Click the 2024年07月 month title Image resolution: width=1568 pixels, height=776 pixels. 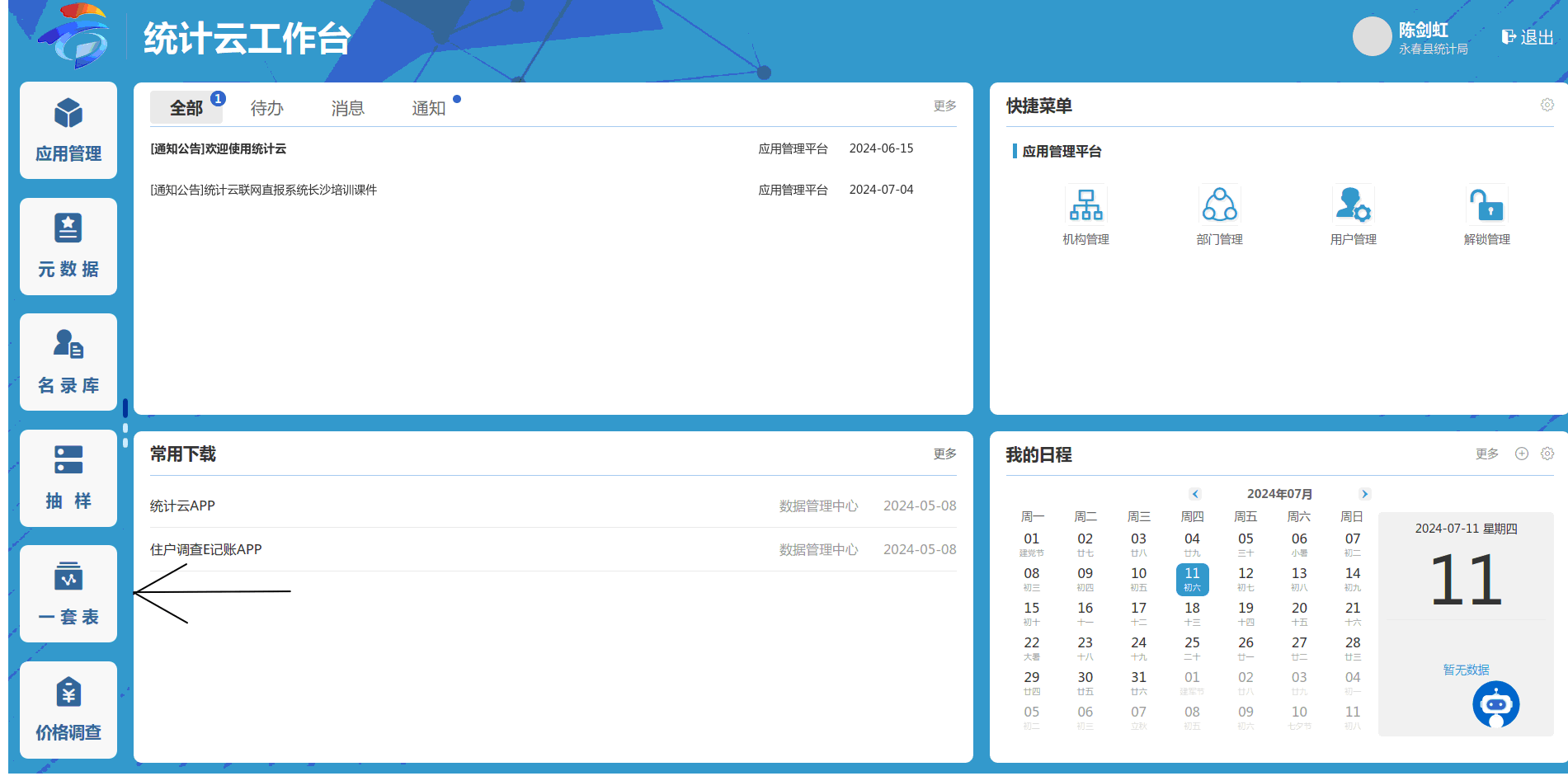click(1279, 494)
